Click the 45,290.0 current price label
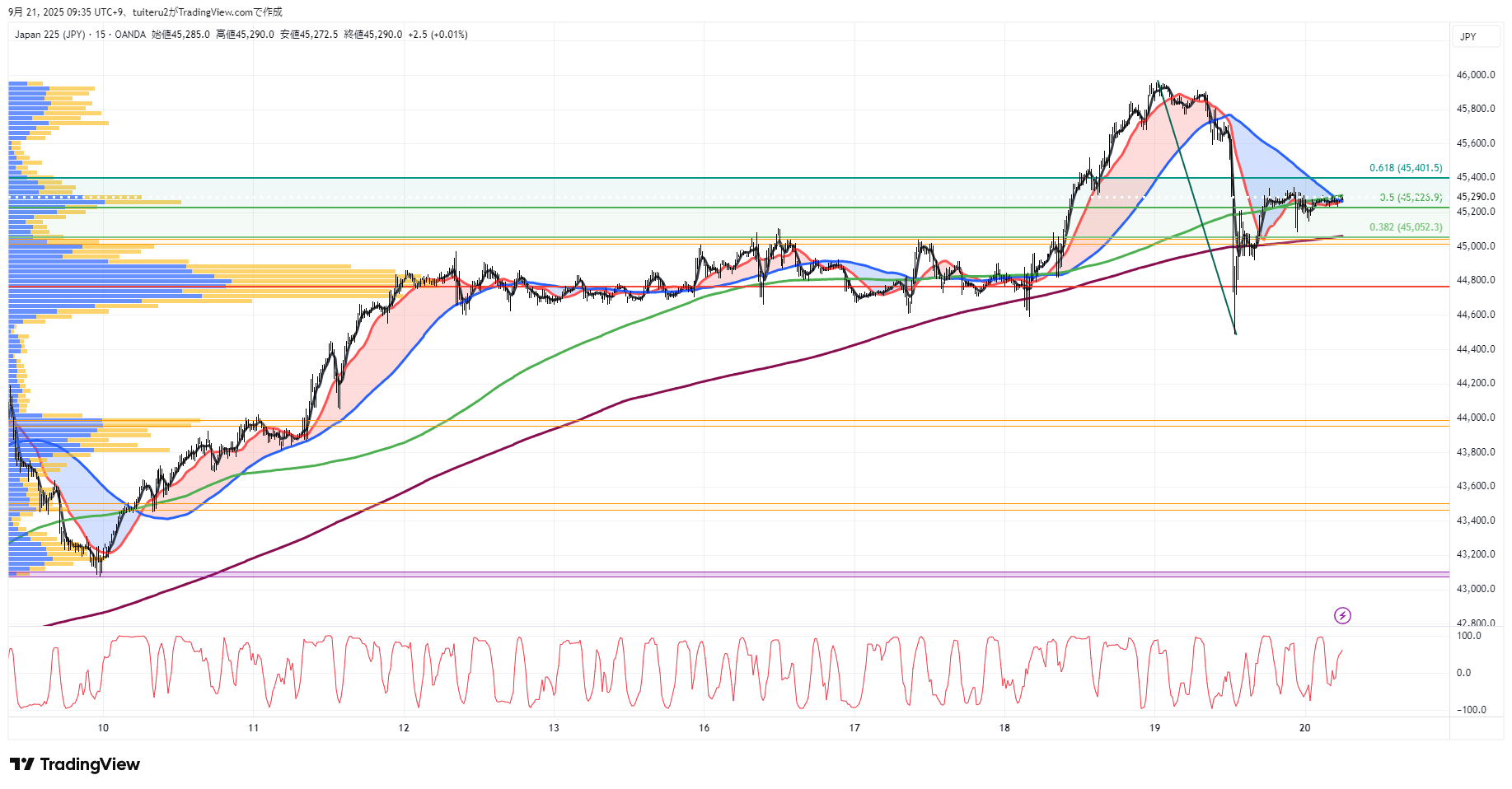 click(1475, 197)
